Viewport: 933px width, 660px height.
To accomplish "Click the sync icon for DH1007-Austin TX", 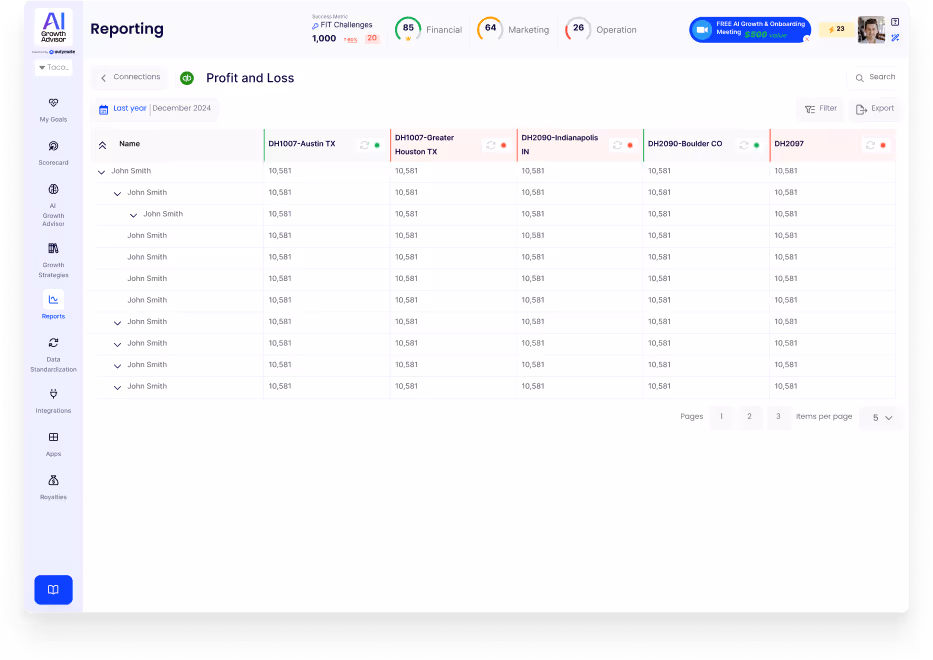I will pos(365,145).
